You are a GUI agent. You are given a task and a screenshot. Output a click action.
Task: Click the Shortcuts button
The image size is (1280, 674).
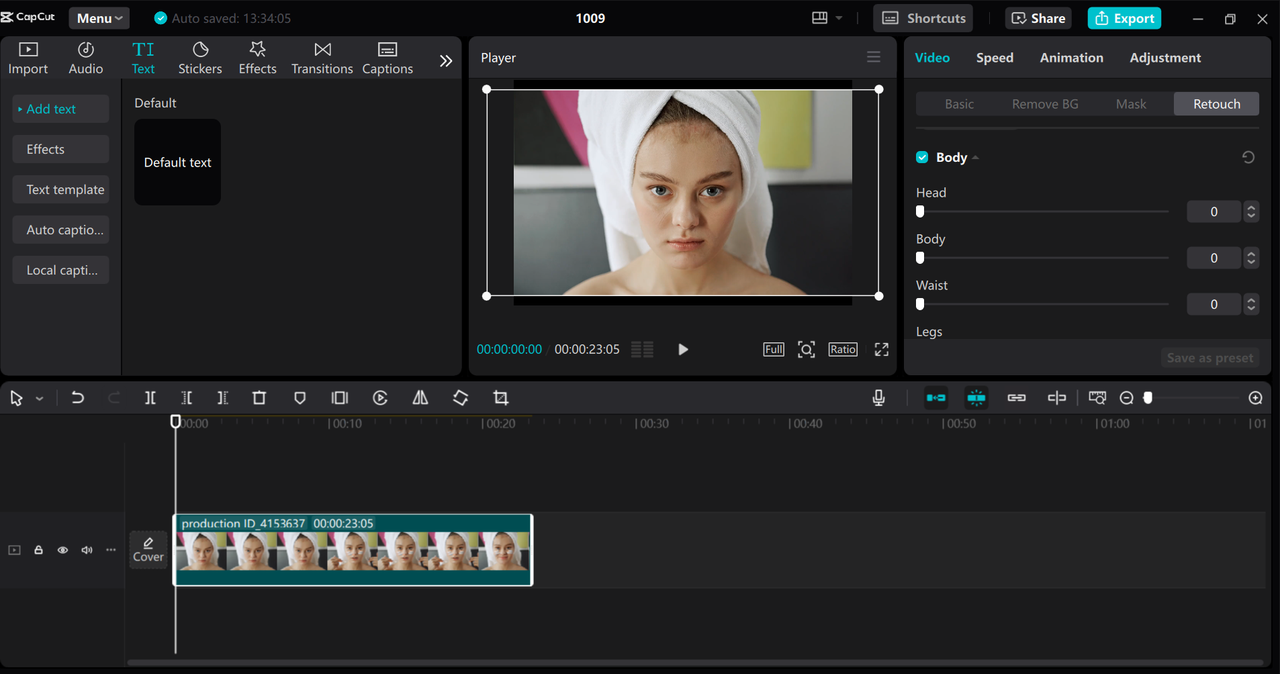click(x=923, y=18)
